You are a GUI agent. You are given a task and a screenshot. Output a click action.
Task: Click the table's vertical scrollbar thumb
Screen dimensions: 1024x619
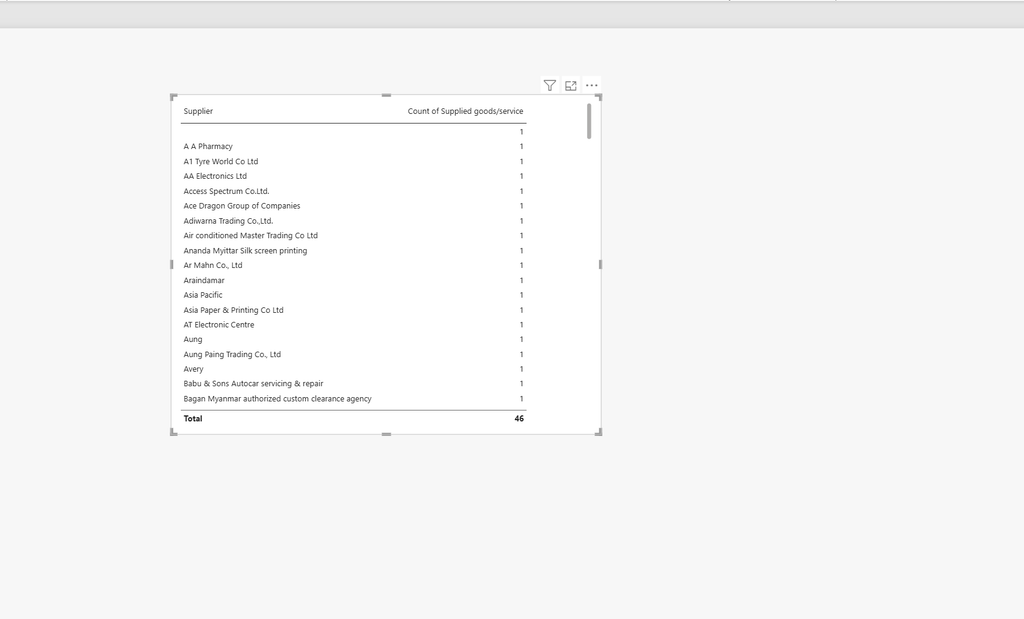[x=589, y=121]
